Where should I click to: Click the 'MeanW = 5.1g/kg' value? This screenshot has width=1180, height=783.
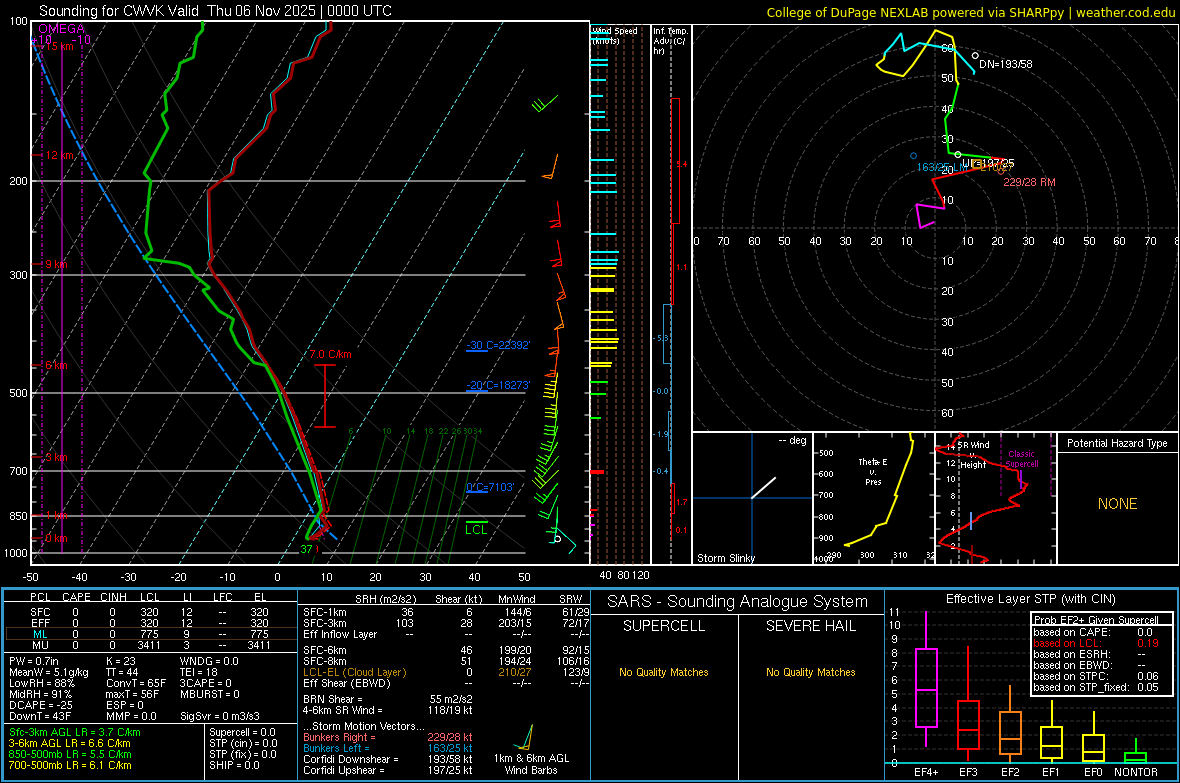click(48, 672)
